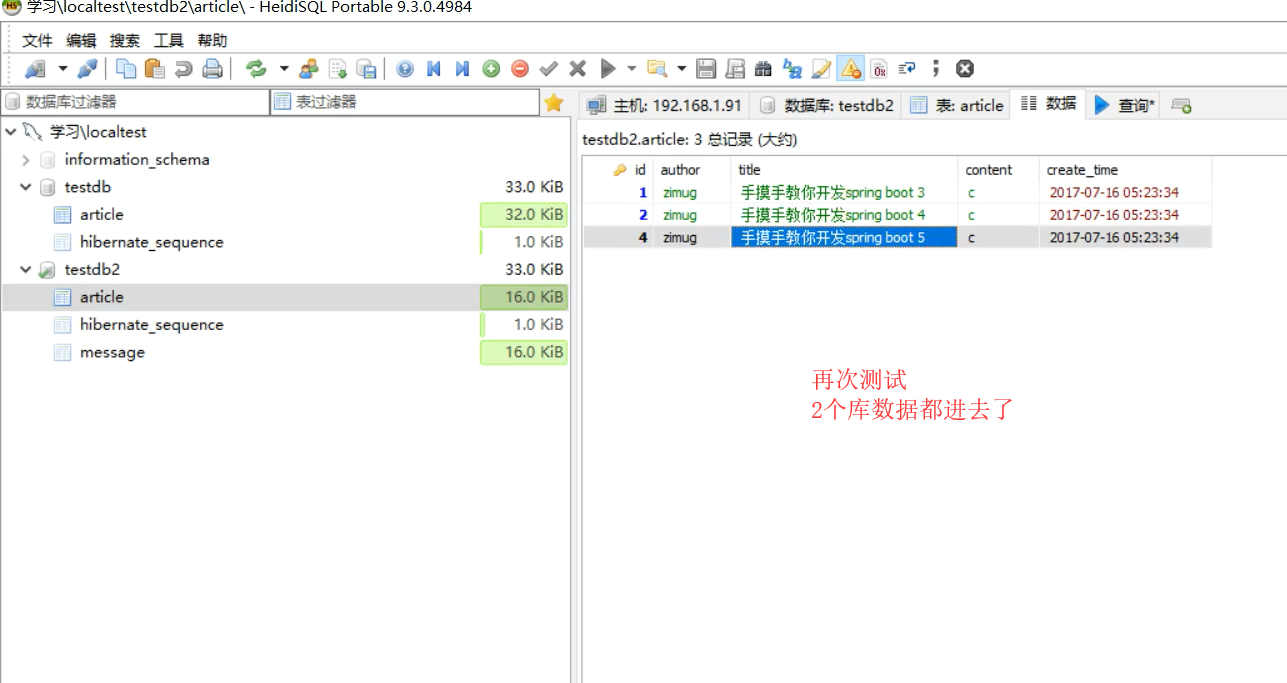Open the run query dropdown arrow
The width and height of the screenshot is (1287, 683).
coord(631,69)
